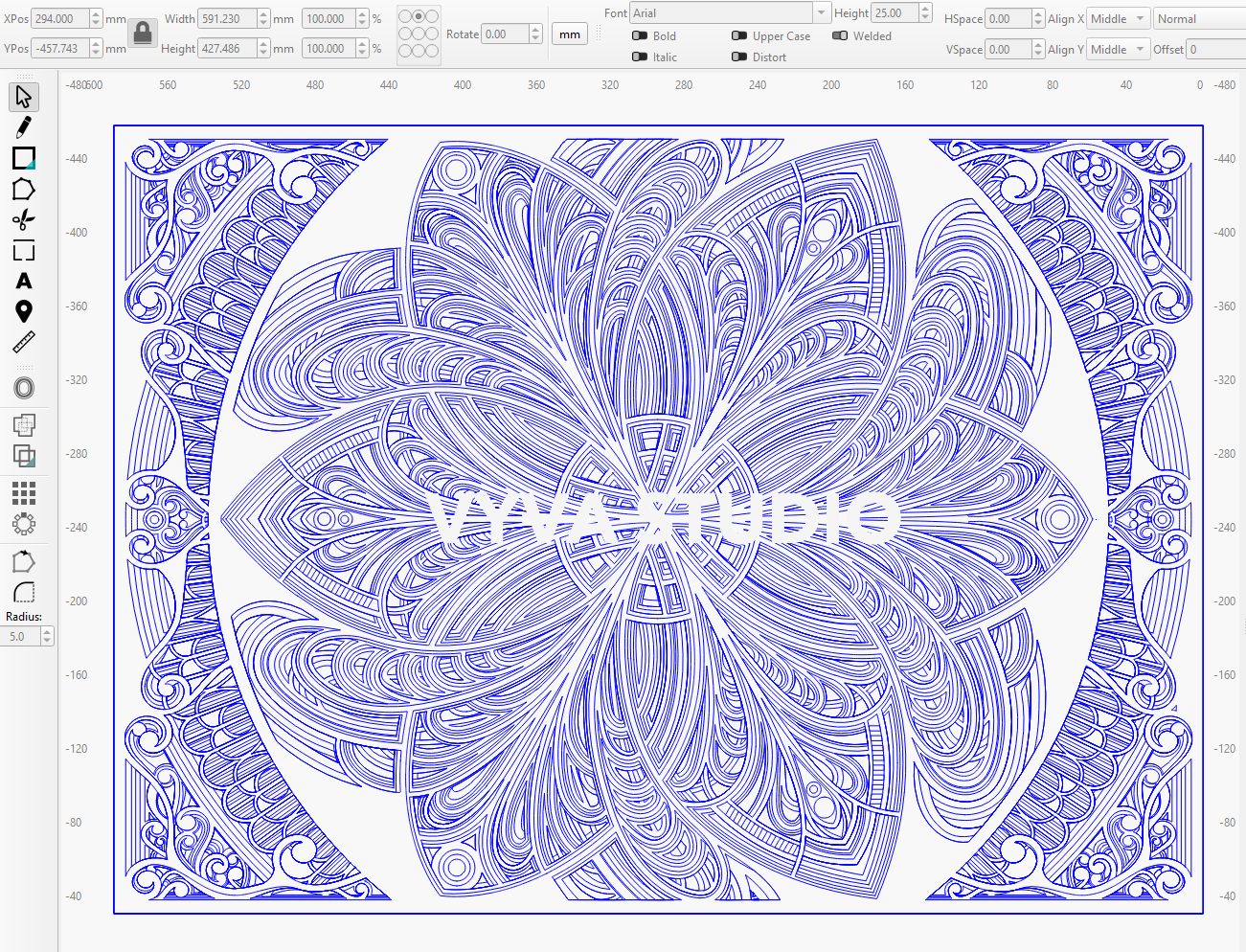Click the object Height value field
1246x952 pixels.
(x=227, y=48)
